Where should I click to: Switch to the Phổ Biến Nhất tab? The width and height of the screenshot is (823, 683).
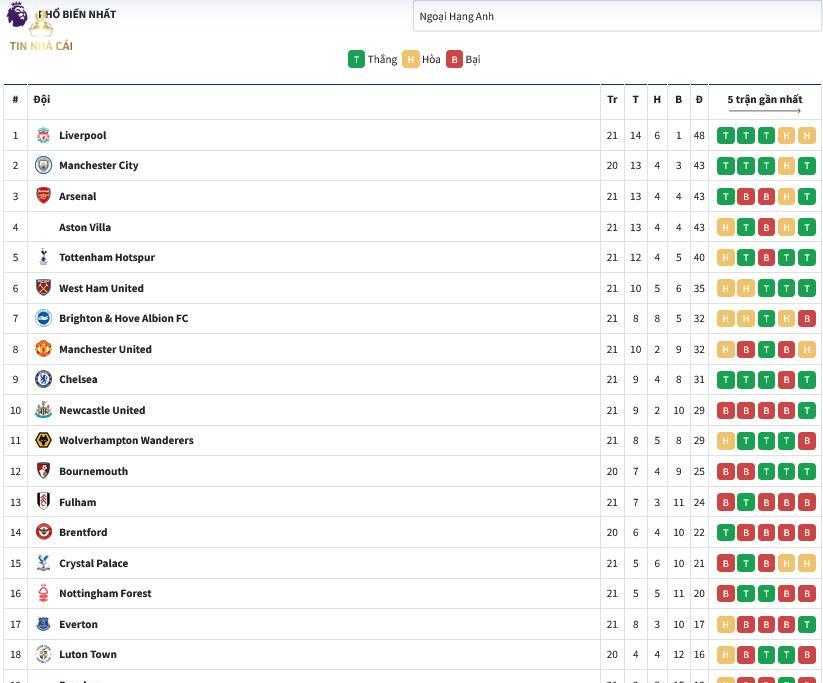[80, 15]
